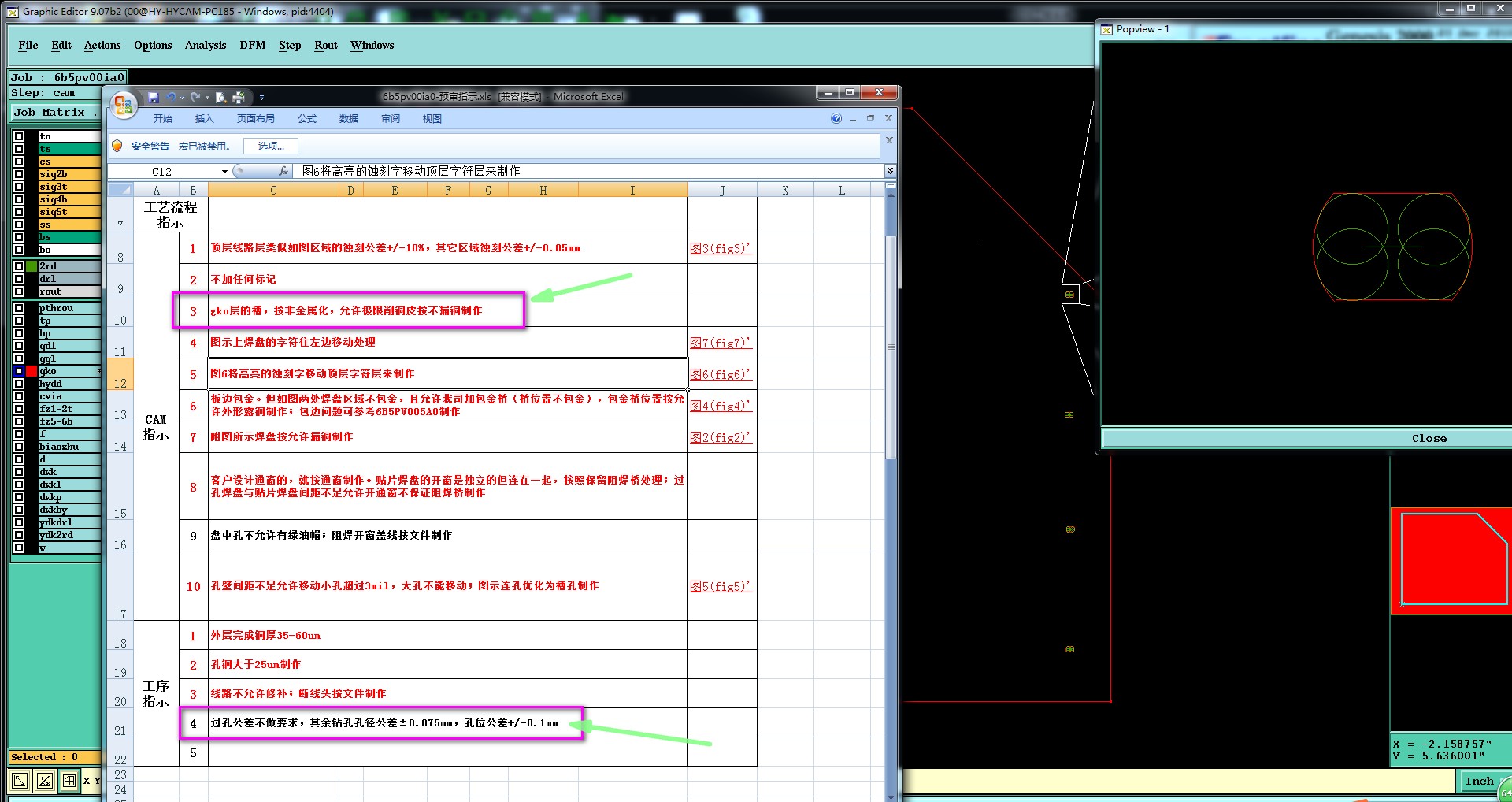Click the formula bar input field
Image resolution: width=1512 pixels, height=802 pixels.
[589, 171]
